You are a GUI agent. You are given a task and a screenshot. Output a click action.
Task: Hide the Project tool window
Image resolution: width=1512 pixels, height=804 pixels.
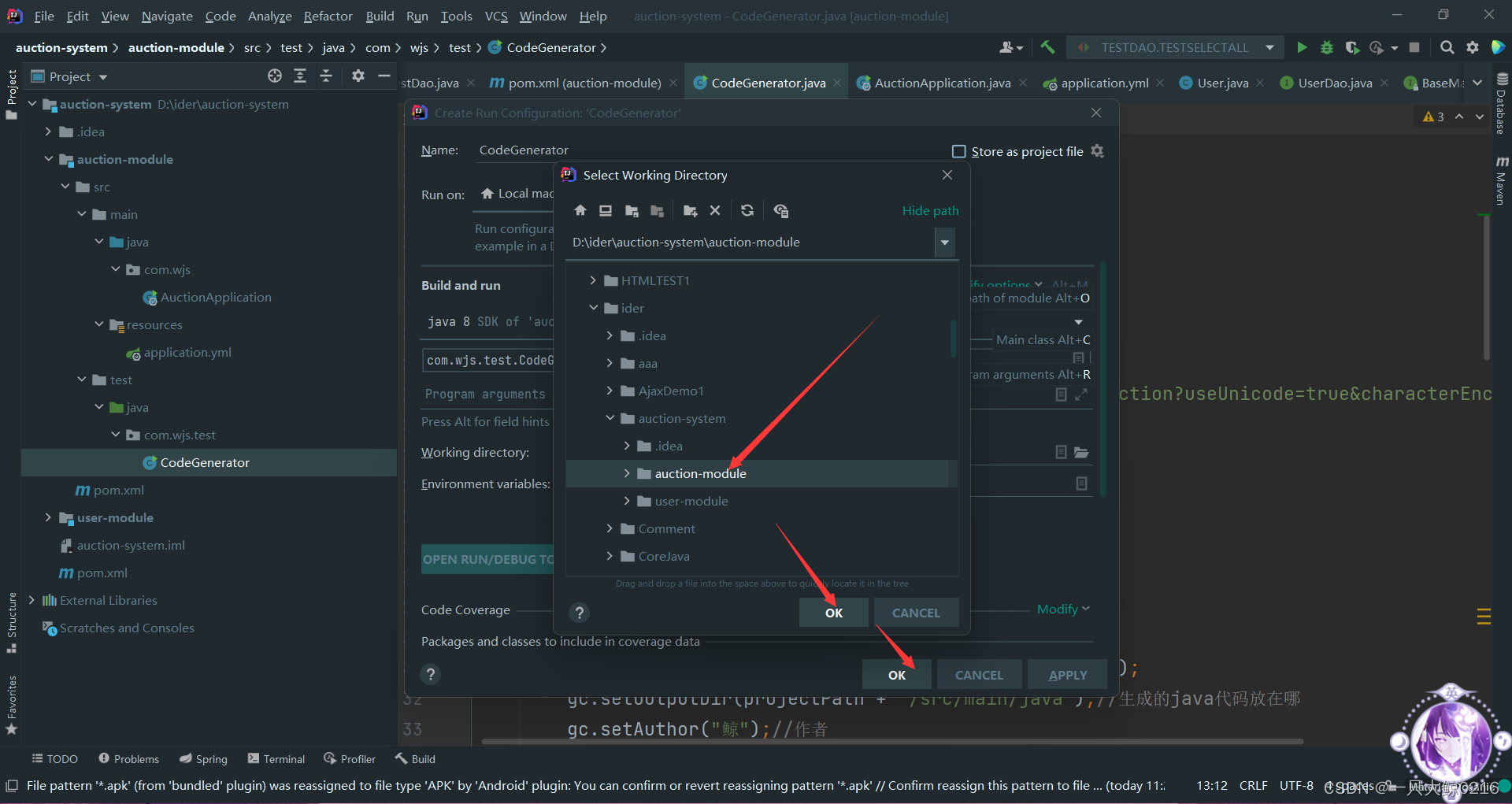point(384,76)
